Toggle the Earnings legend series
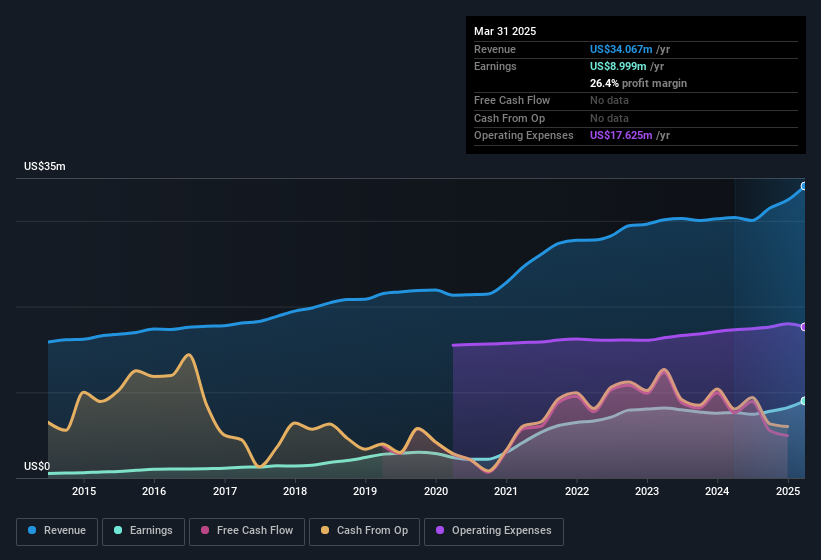The width and height of the screenshot is (821, 560). click(x=143, y=531)
